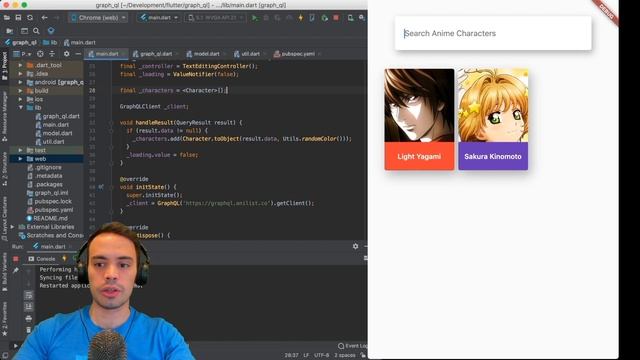Expand External Libraries node

[12, 227]
